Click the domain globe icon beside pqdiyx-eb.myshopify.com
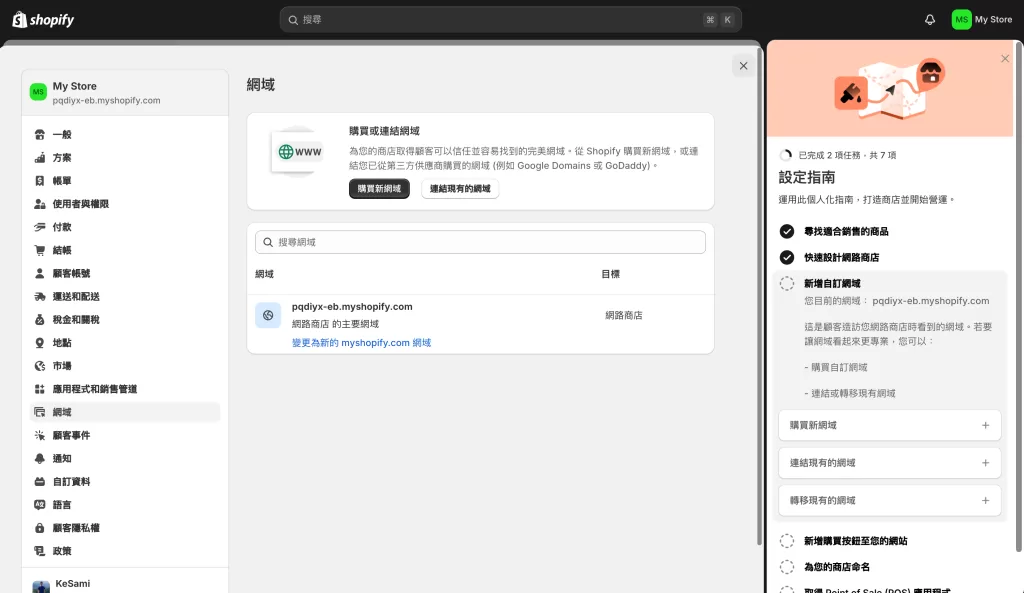Screen dimensions: 1024x593 268,315
